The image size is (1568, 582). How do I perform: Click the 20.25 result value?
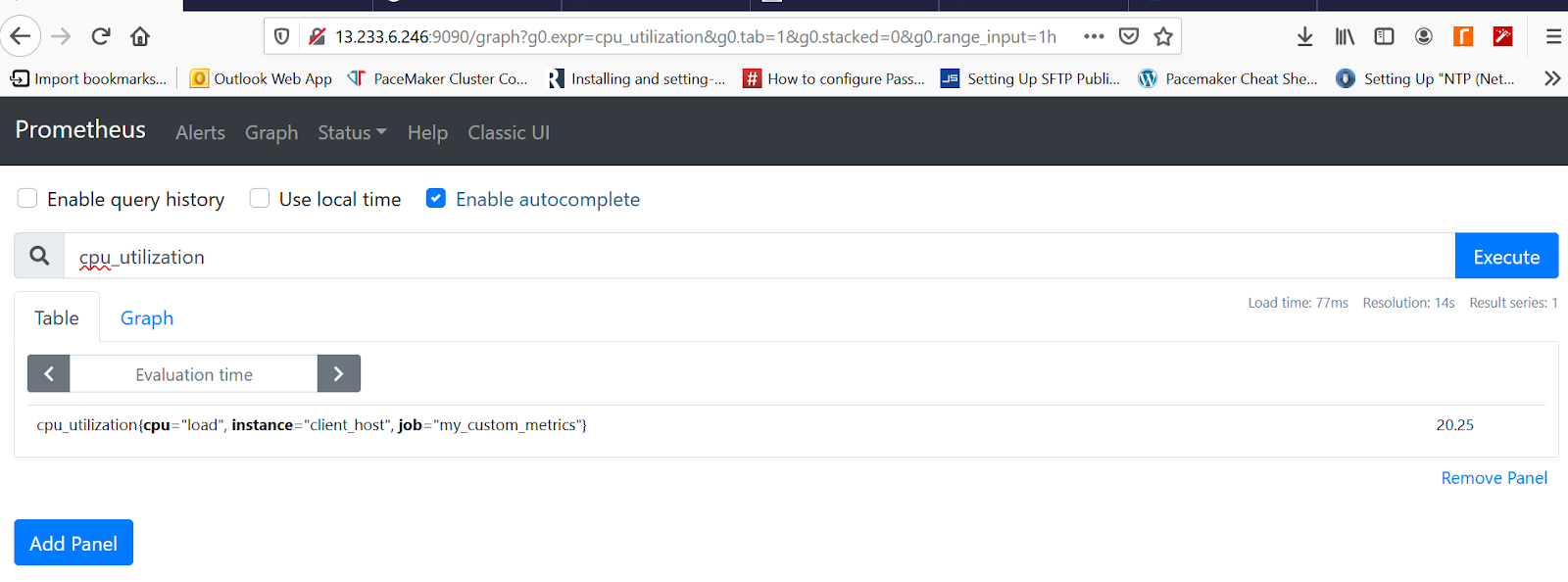click(x=1455, y=425)
